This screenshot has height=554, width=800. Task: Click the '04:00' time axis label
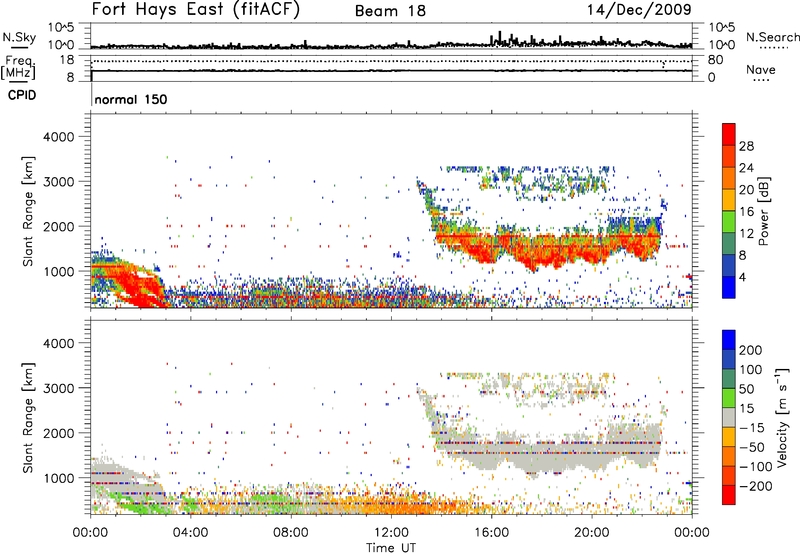pos(190,533)
